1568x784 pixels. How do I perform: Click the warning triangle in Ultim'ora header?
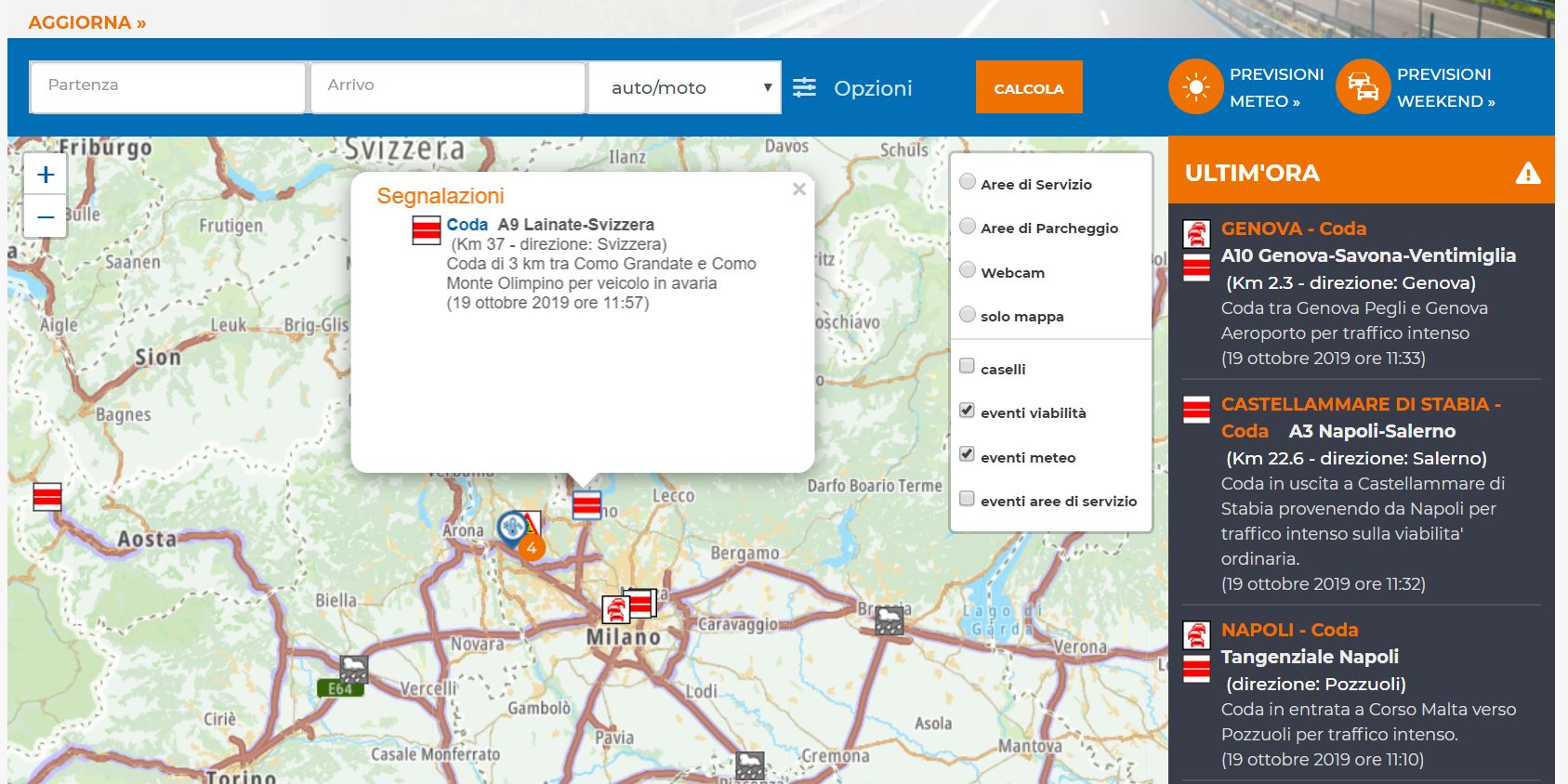pyautogui.click(x=1528, y=173)
